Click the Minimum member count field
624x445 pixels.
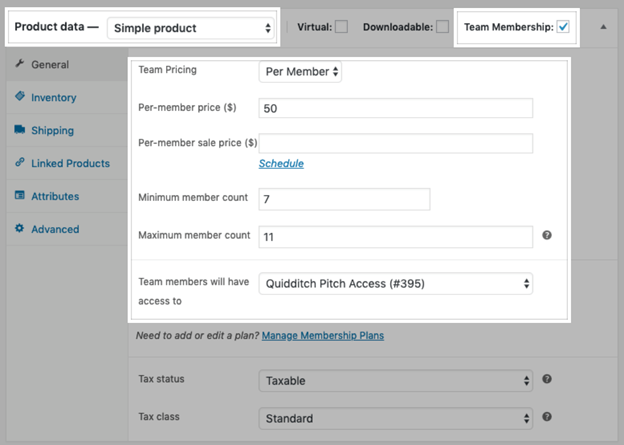(x=344, y=199)
